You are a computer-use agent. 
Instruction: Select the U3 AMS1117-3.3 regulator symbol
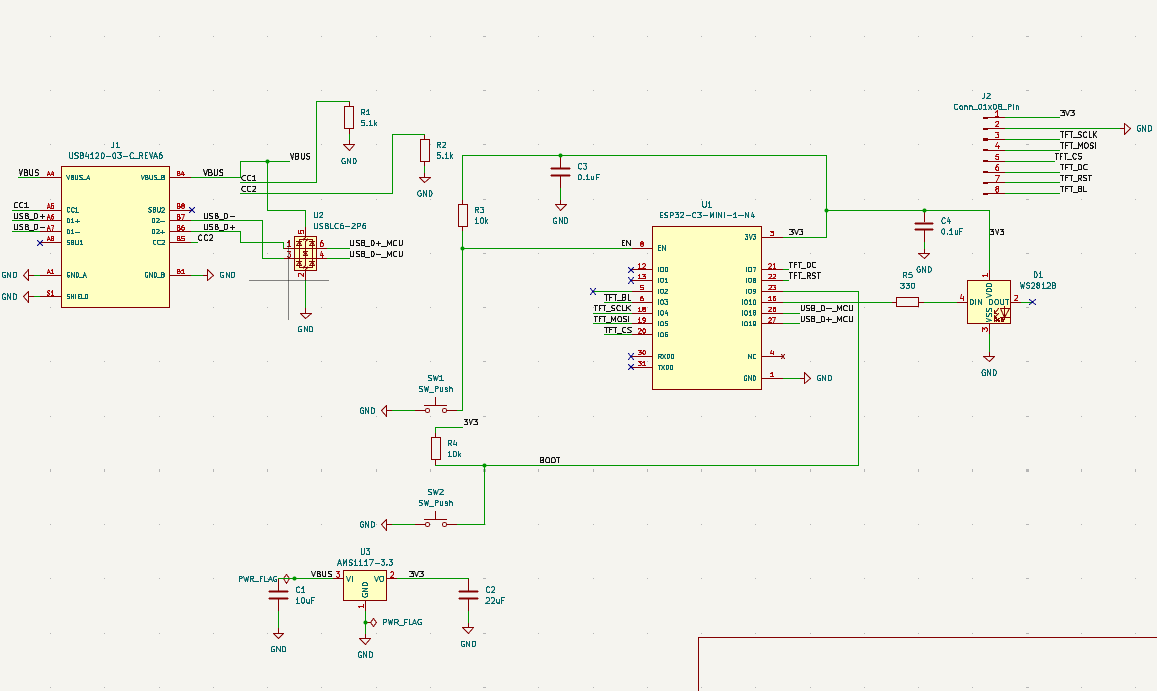click(x=365, y=586)
